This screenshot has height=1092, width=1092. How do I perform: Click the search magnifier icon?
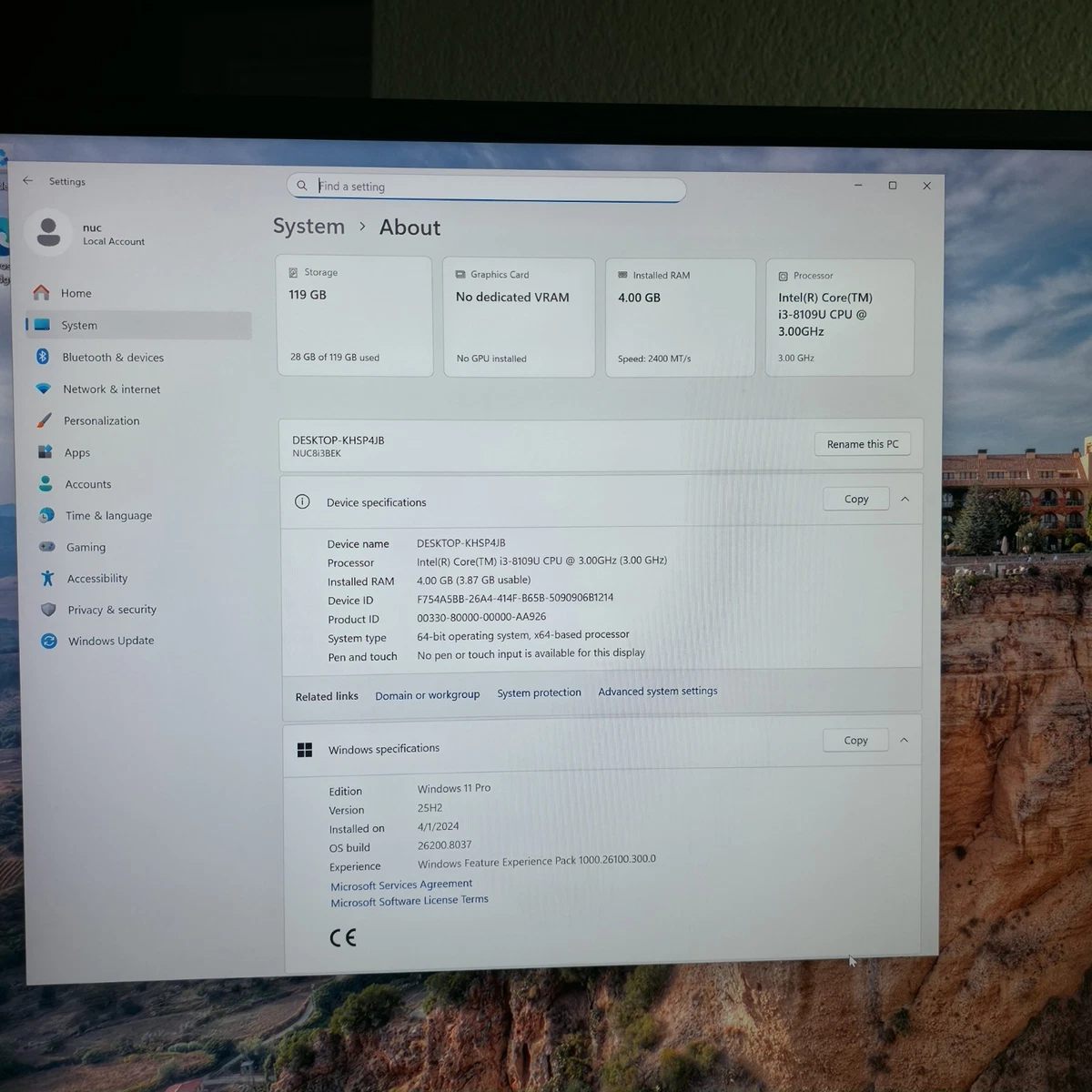tap(302, 186)
